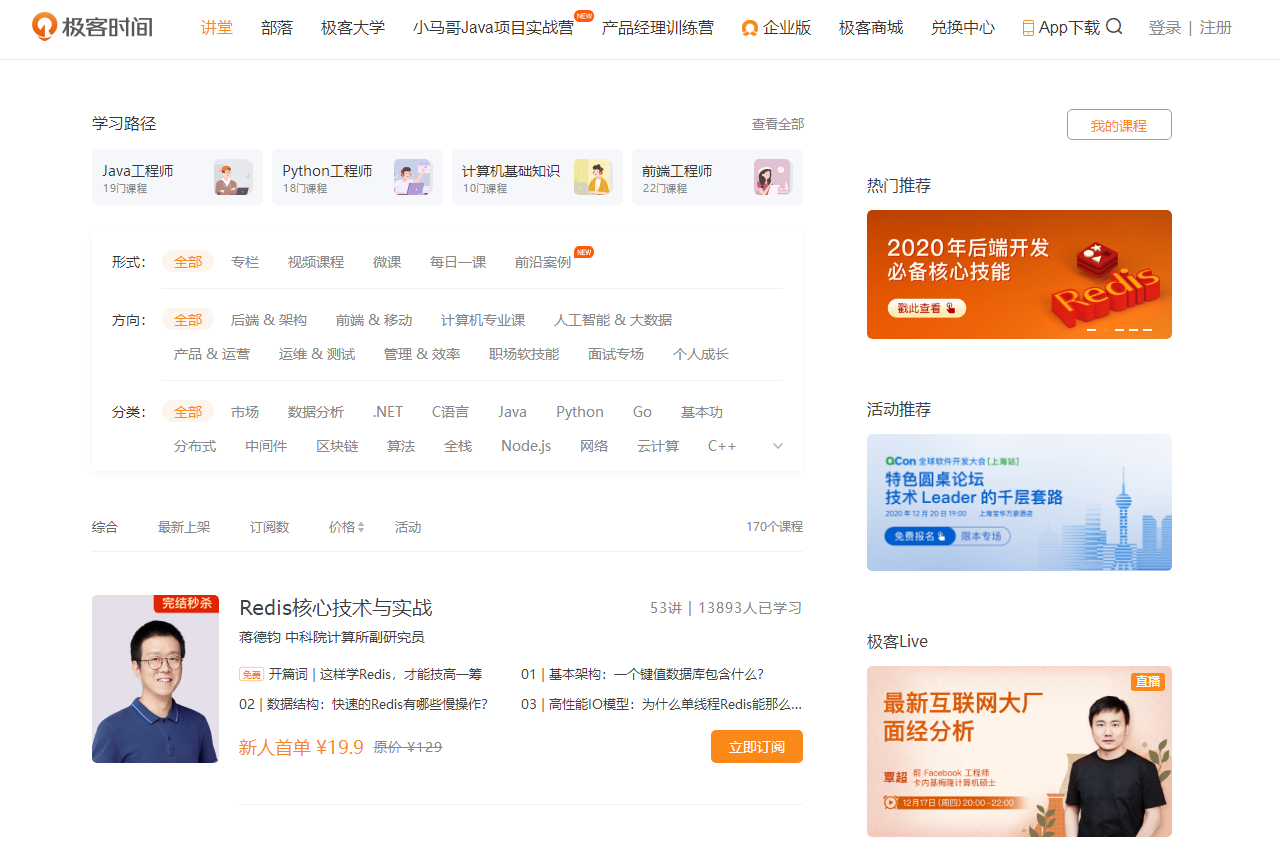Screen dimensions: 1279x842
Task: Click the 立即订阅 button
Action: click(757, 746)
